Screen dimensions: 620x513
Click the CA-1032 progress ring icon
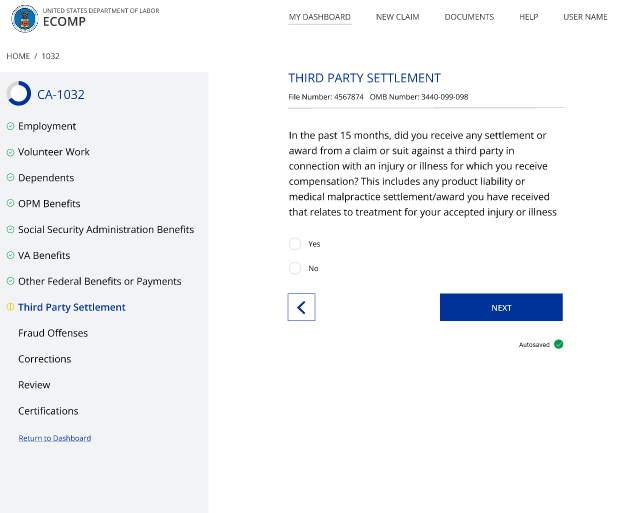click(18, 94)
